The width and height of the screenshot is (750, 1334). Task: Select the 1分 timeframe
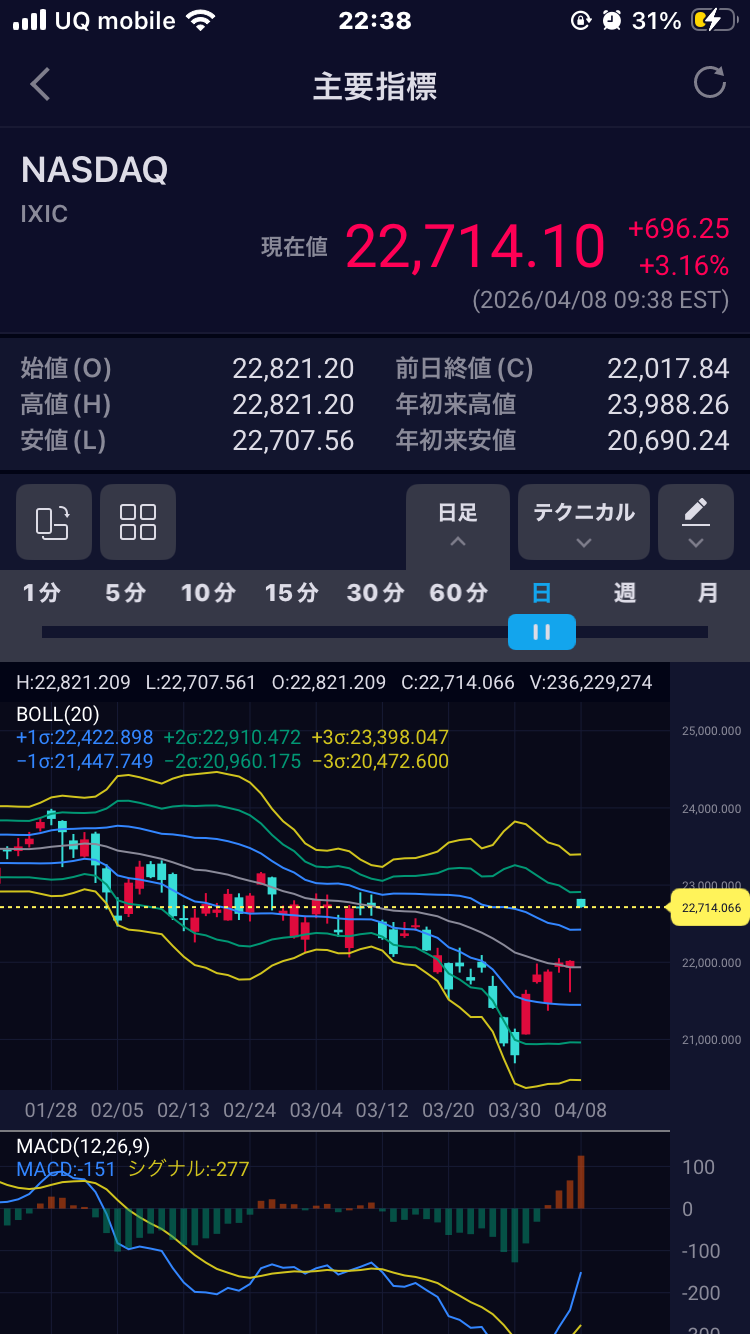pos(42,593)
